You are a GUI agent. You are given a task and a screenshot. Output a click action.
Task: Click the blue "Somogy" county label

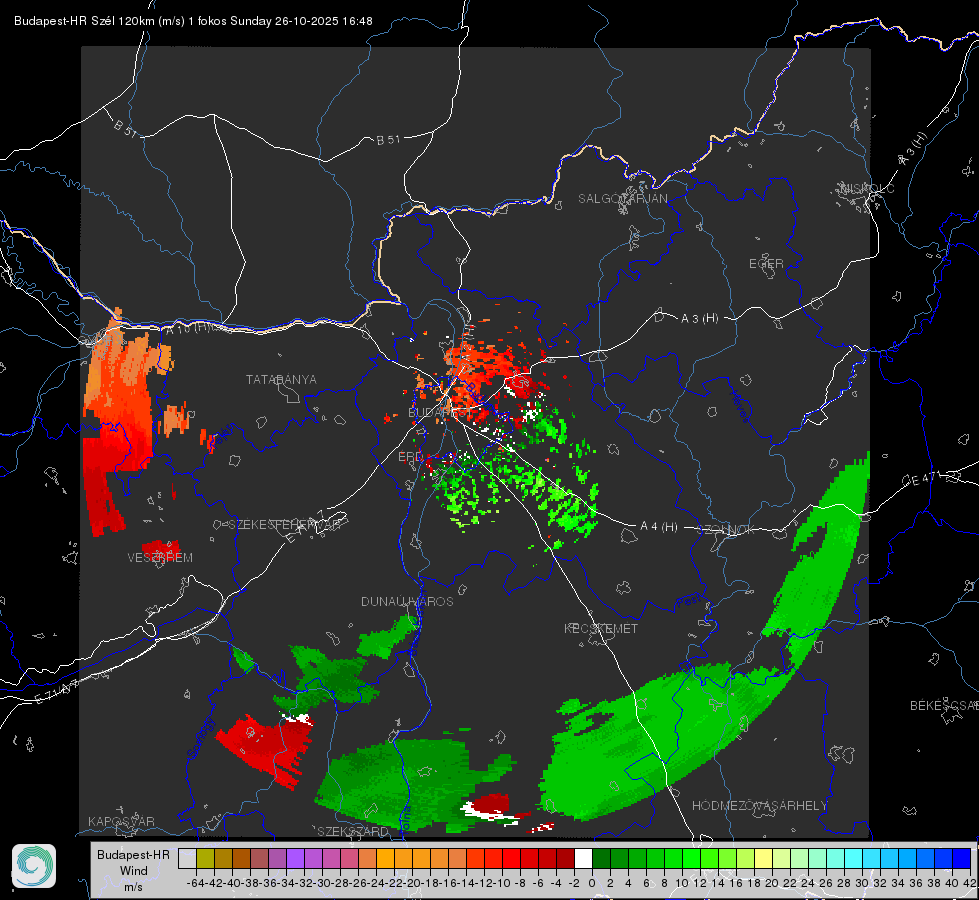[x=199, y=738]
